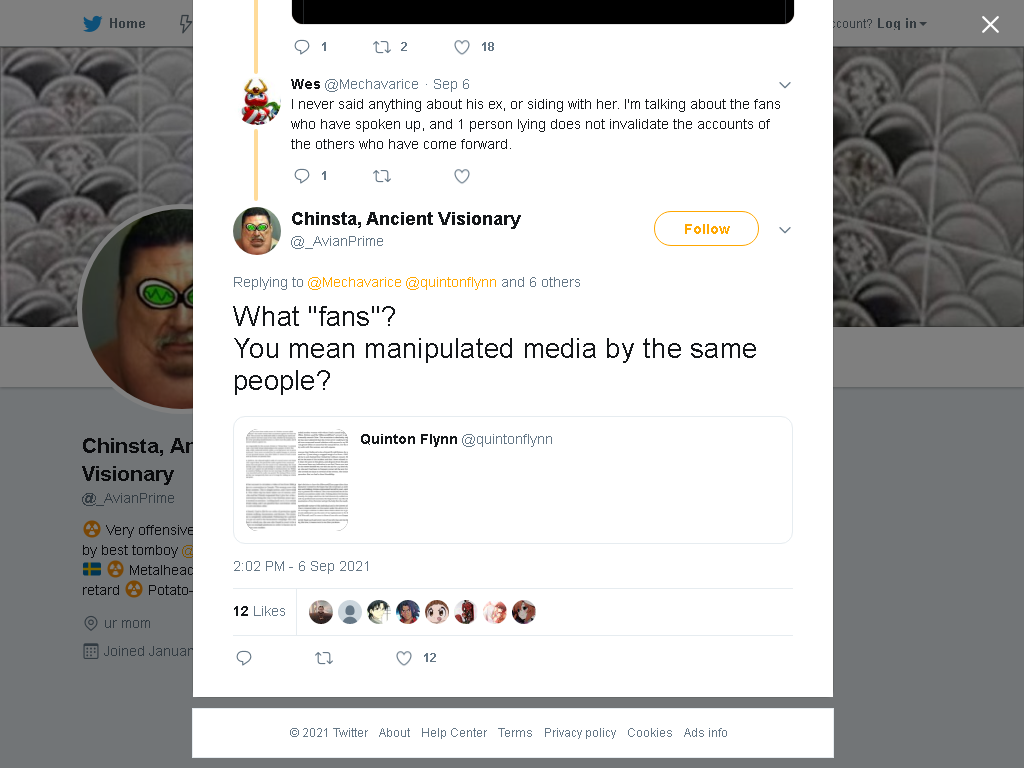Like the Wes tweet
1024x768 pixels.
(x=462, y=176)
